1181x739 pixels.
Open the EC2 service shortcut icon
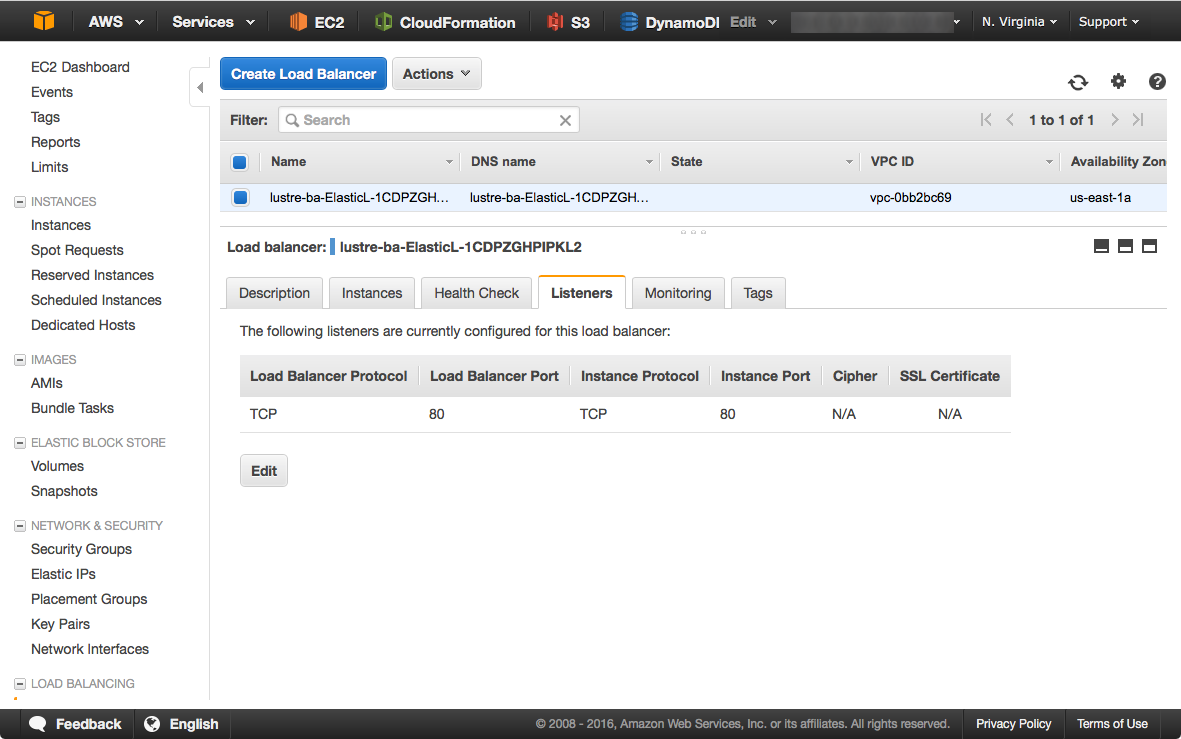click(x=298, y=22)
